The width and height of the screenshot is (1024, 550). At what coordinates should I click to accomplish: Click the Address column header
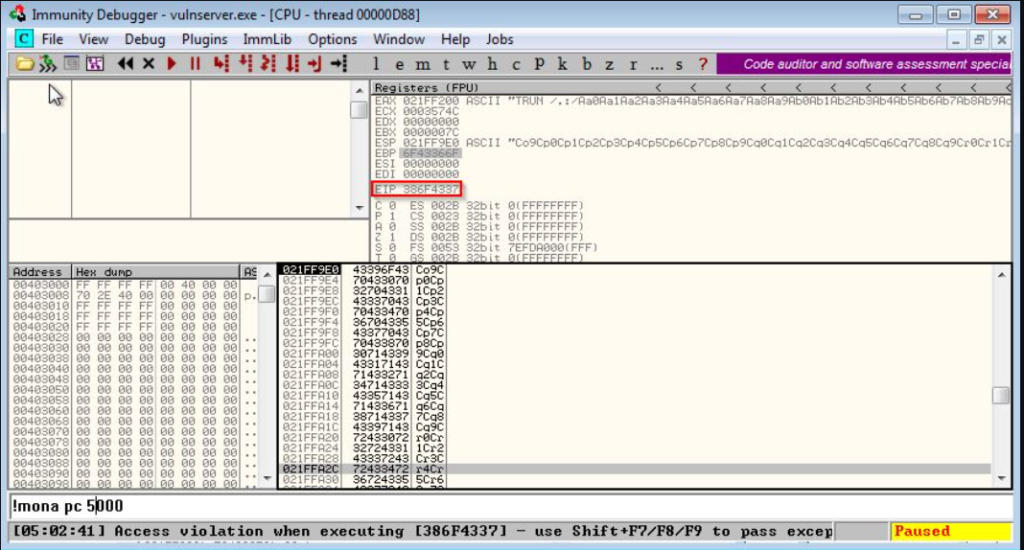[x=39, y=272]
